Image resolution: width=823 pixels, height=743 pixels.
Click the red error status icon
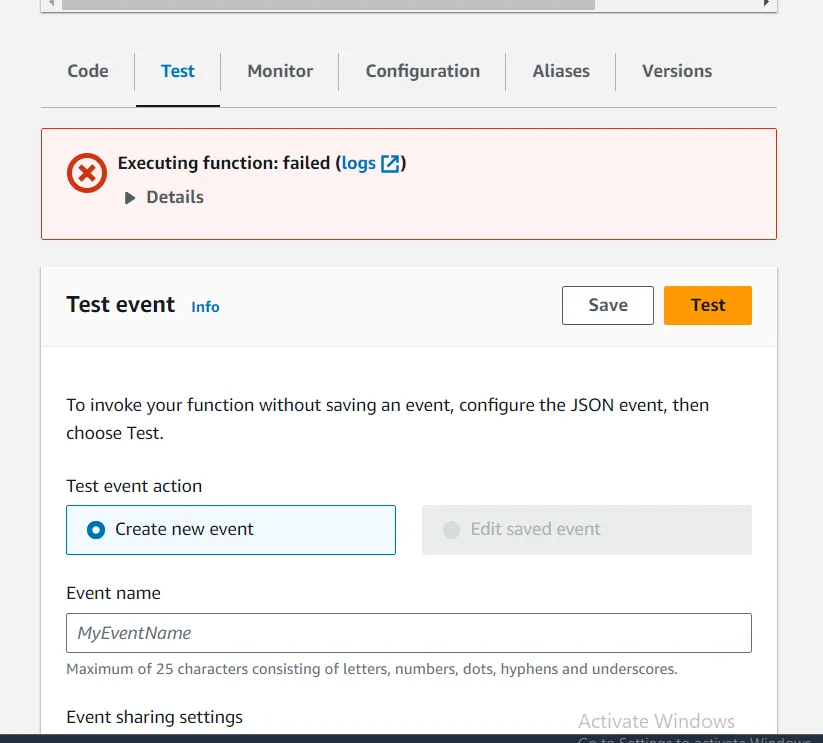click(x=87, y=173)
